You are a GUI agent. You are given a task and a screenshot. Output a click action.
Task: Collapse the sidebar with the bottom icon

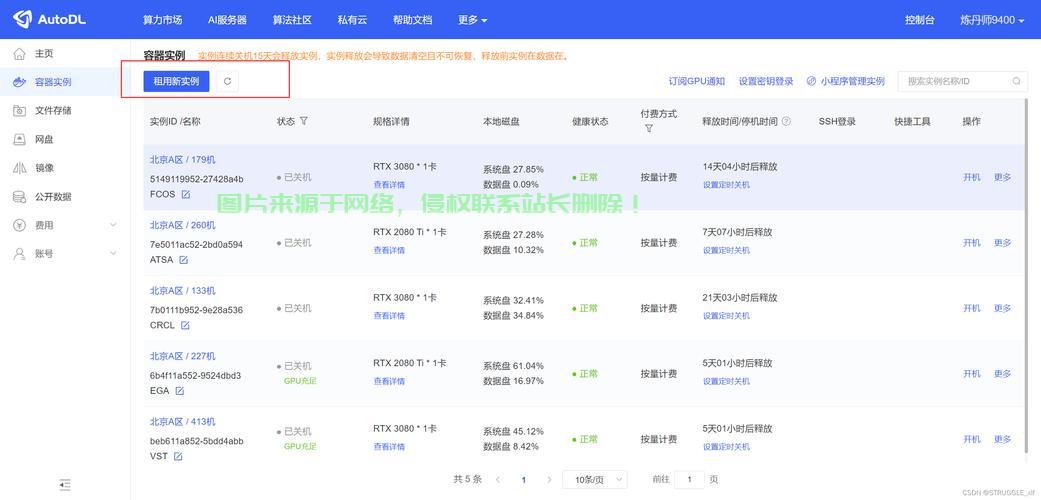point(65,485)
